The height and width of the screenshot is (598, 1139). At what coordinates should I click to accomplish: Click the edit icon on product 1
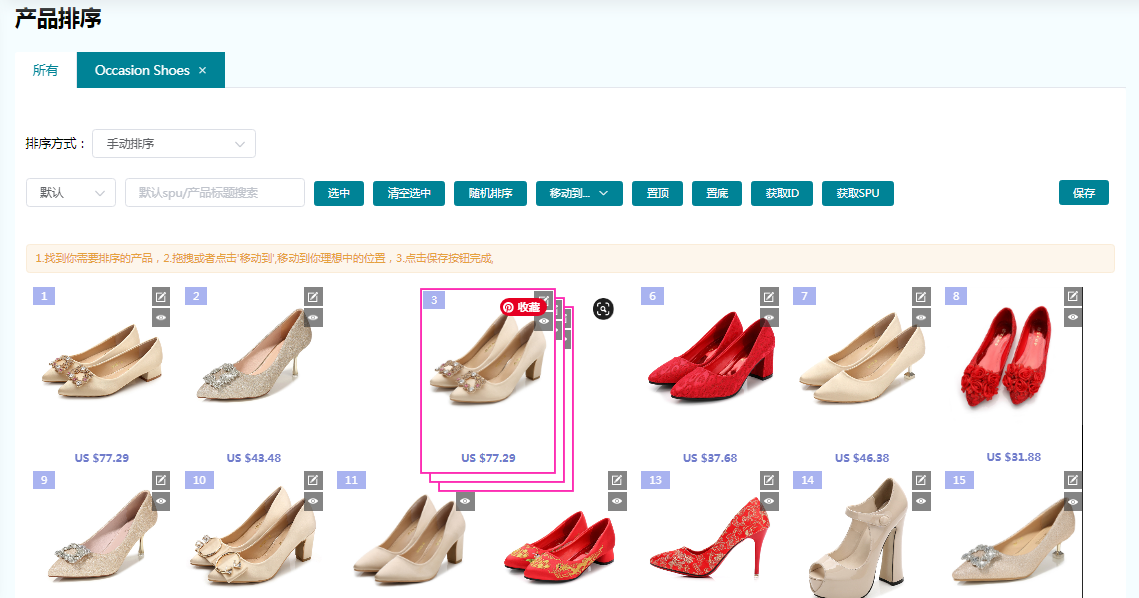tap(161, 296)
